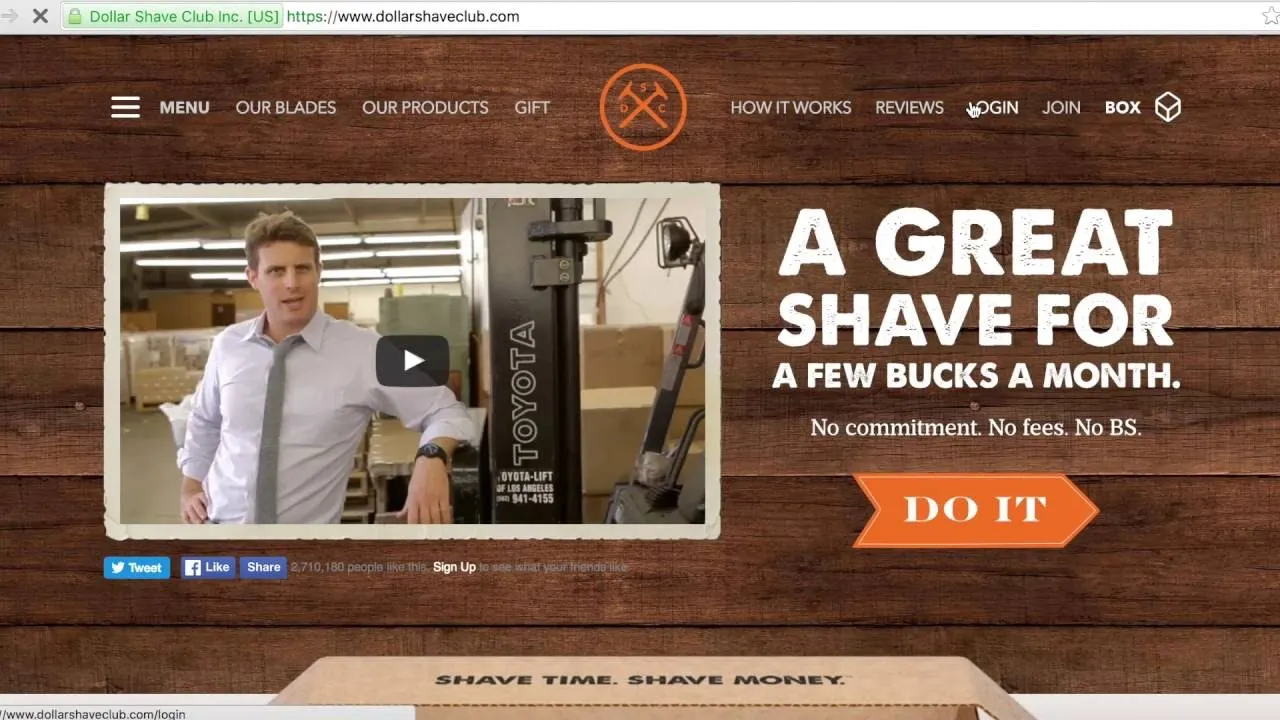This screenshot has width=1280, height=720.
Task: Click the JOIN link
Action: coord(1061,107)
